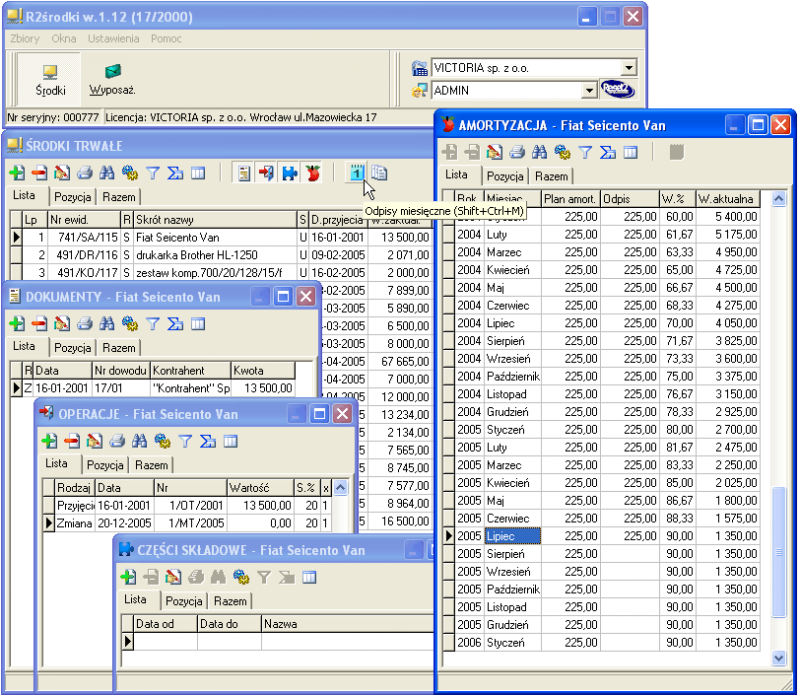The height and width of the screenshot is (695, 800).
Task: Edit record icon in ŚRODKI TRWAŁE toolbar
Action: (62, 173)
